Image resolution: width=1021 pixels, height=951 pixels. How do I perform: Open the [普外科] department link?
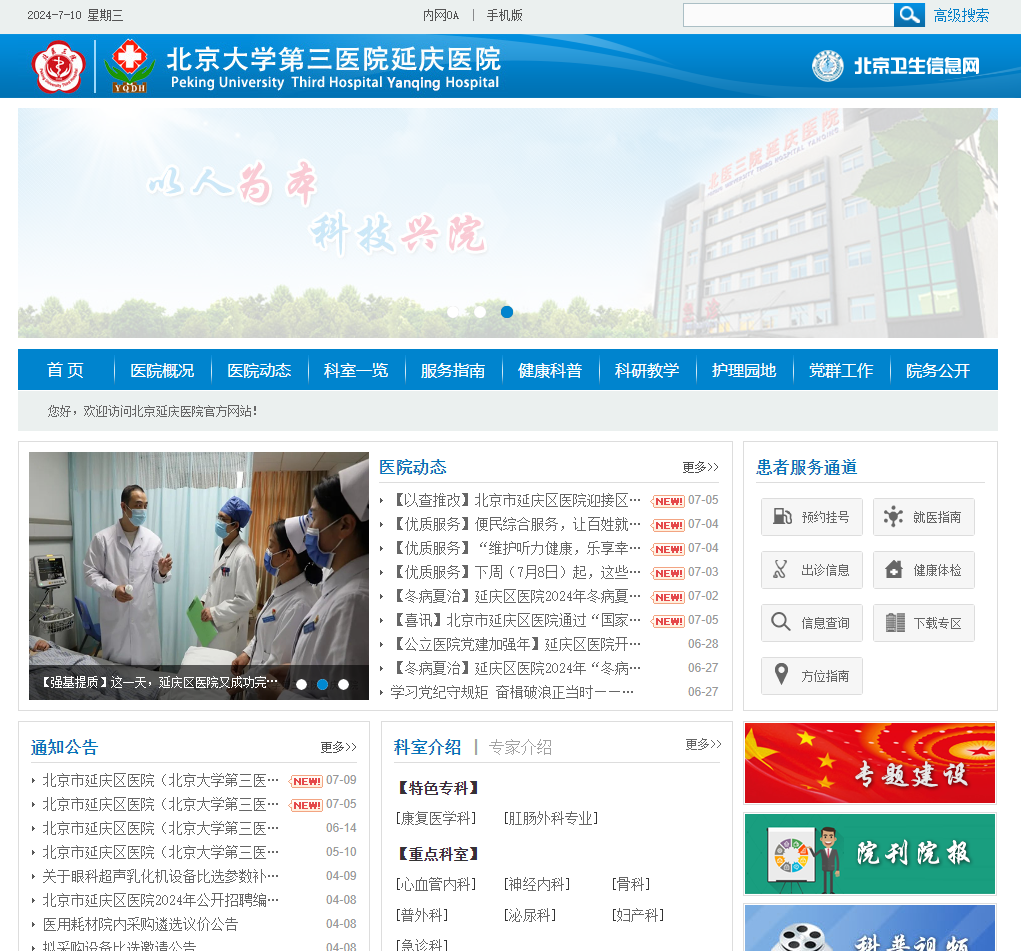coord(422,915)
